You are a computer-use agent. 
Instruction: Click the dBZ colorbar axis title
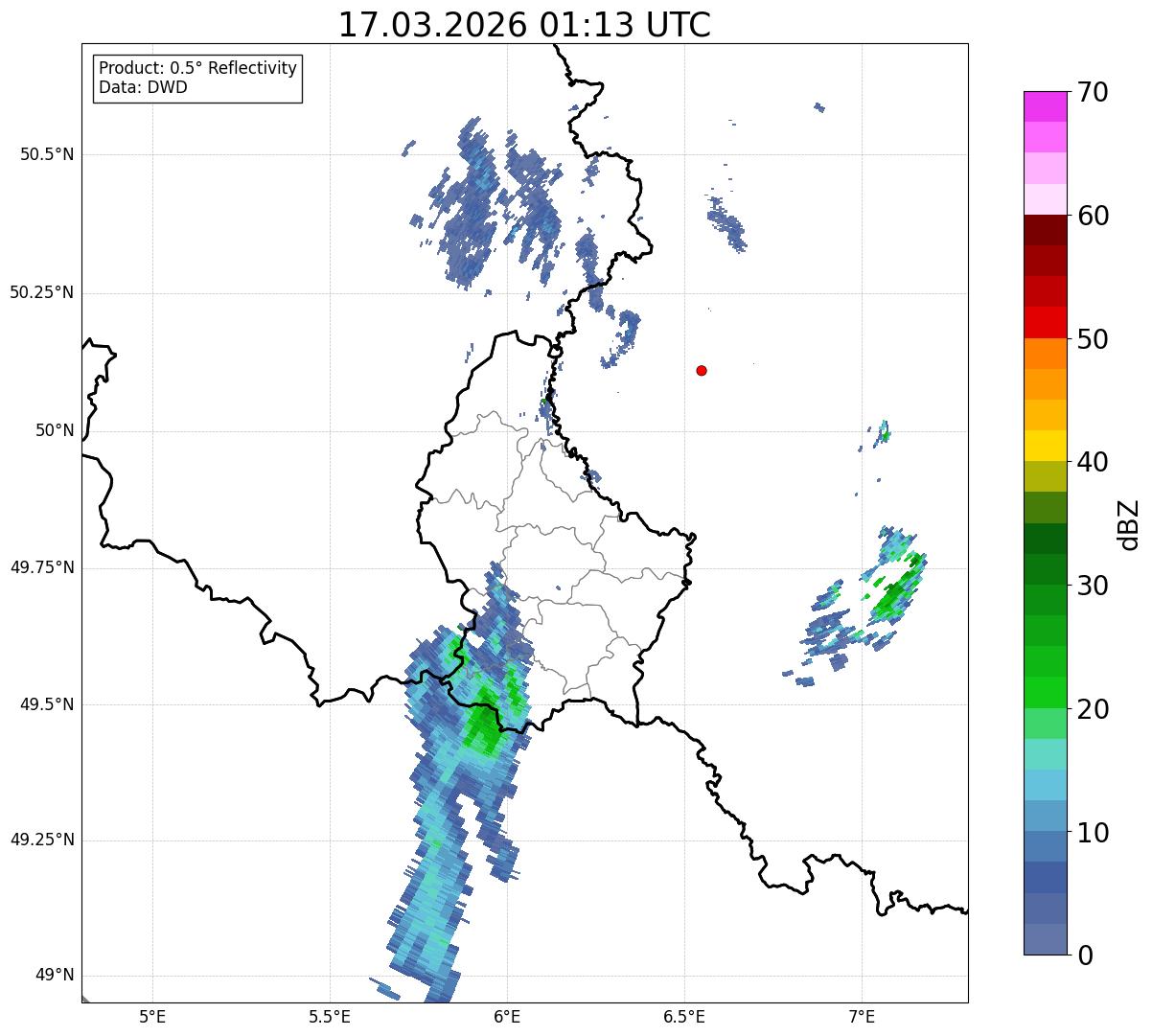(1129, 523)
